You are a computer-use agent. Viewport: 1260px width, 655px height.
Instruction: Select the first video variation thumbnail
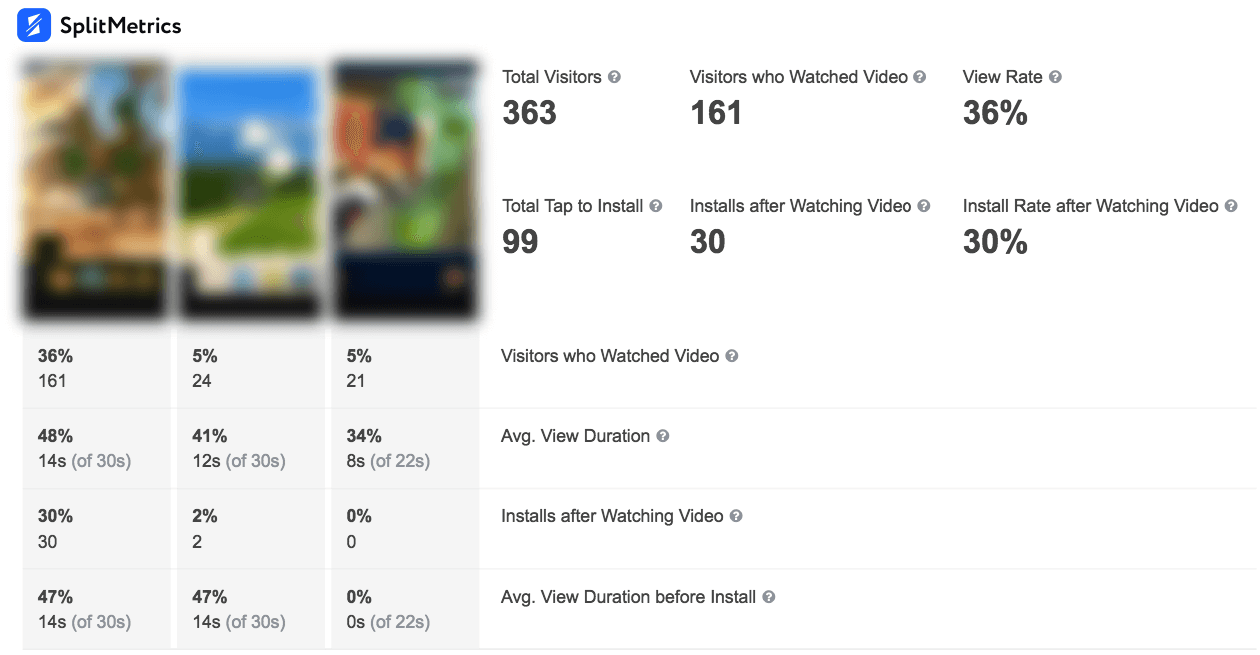click(94, 189)
